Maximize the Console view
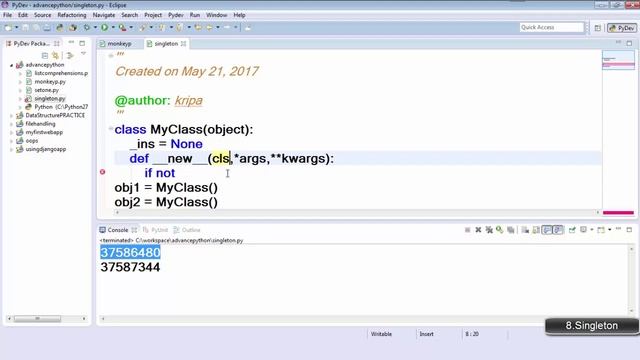Screen dimensions: 640x360 click(x=629, y=229)
